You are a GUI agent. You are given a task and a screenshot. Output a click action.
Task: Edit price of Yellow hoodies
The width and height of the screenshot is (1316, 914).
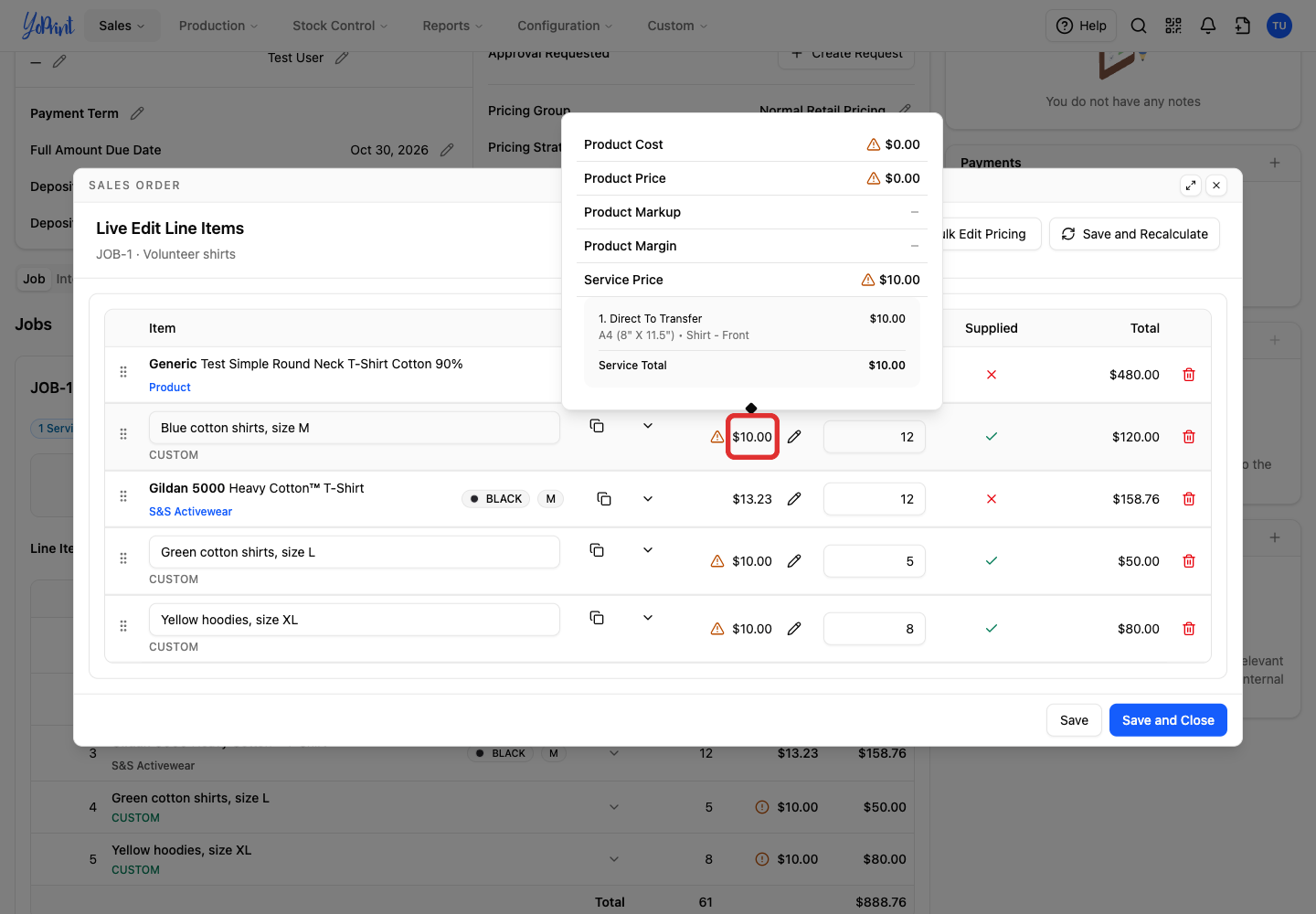[x=794, y=629]
